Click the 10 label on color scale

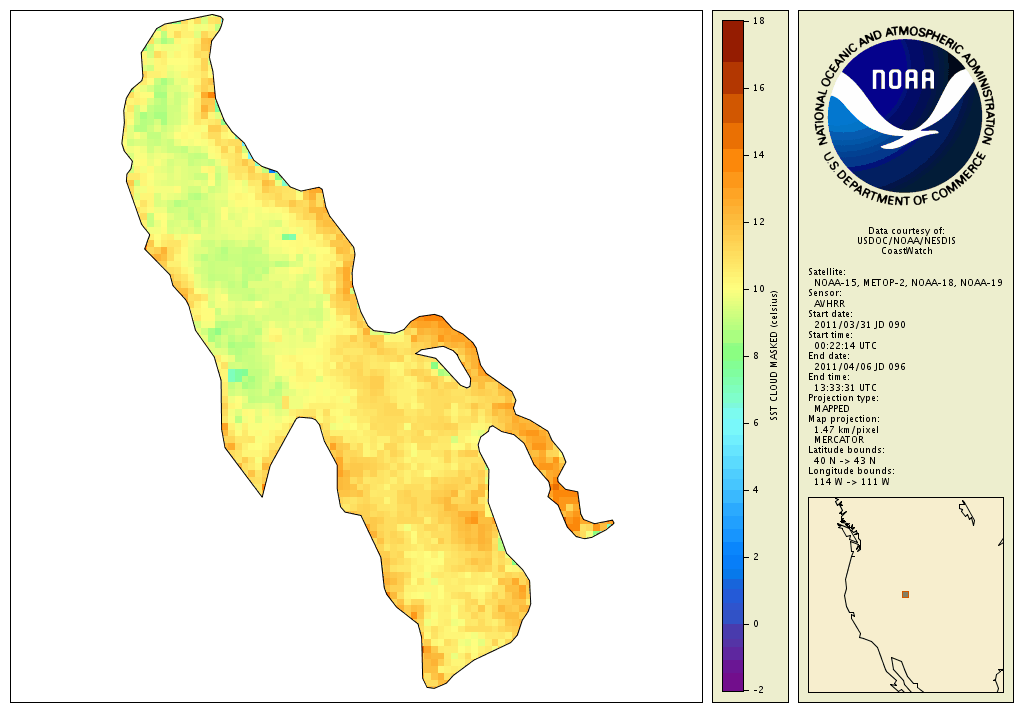758,289
